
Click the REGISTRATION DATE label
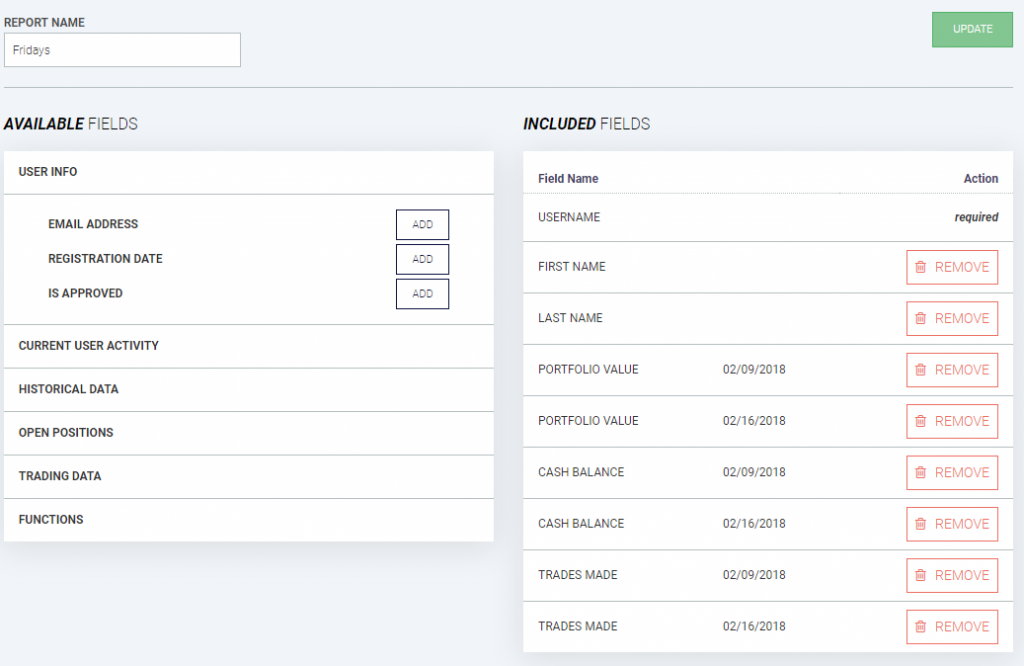coord(105,259)
